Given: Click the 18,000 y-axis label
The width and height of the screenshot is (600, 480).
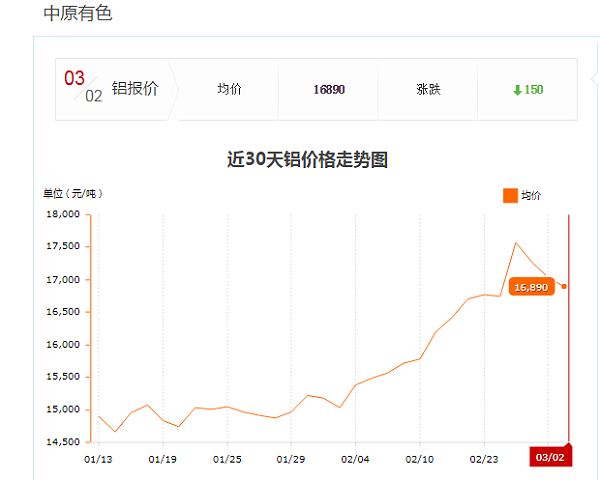Looking at the screenshot, I should [x=62, y=214].
